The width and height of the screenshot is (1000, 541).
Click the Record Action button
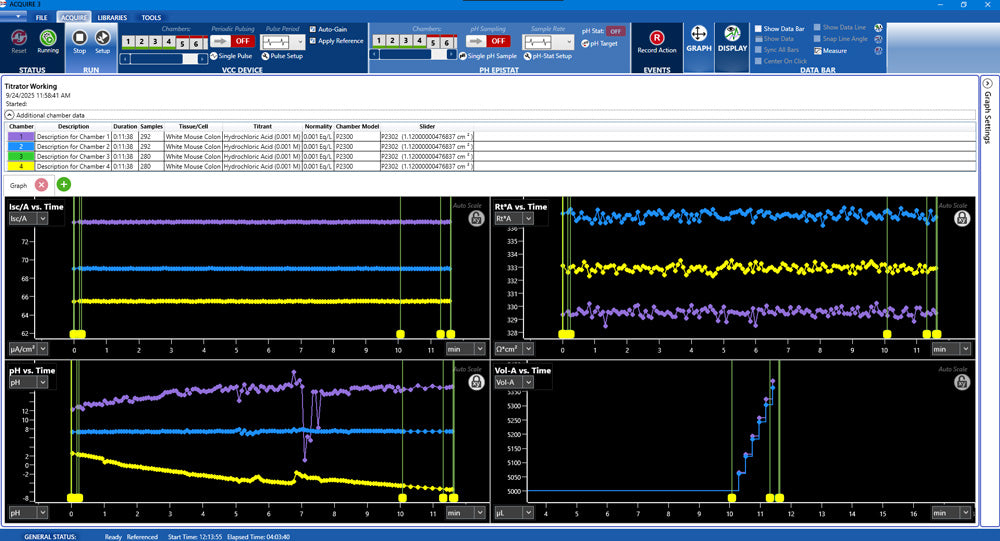(x=657, y=38)
